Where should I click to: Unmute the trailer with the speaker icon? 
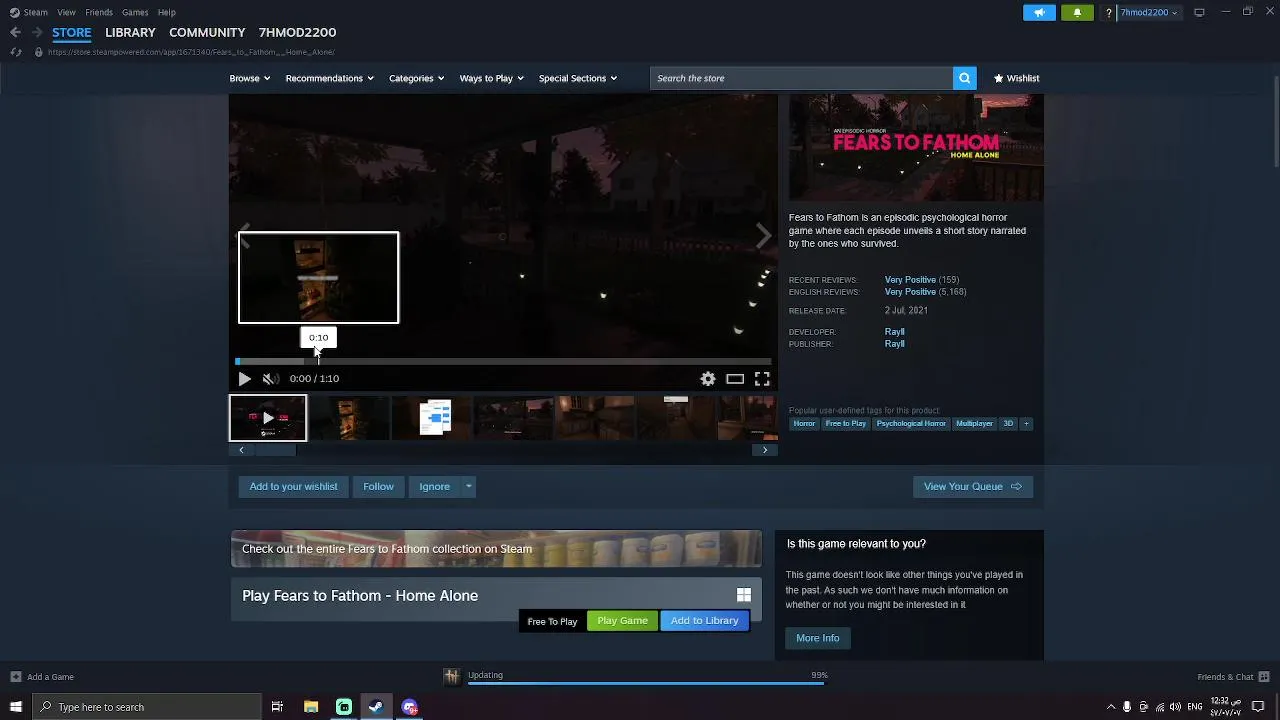tap(270, 378)
